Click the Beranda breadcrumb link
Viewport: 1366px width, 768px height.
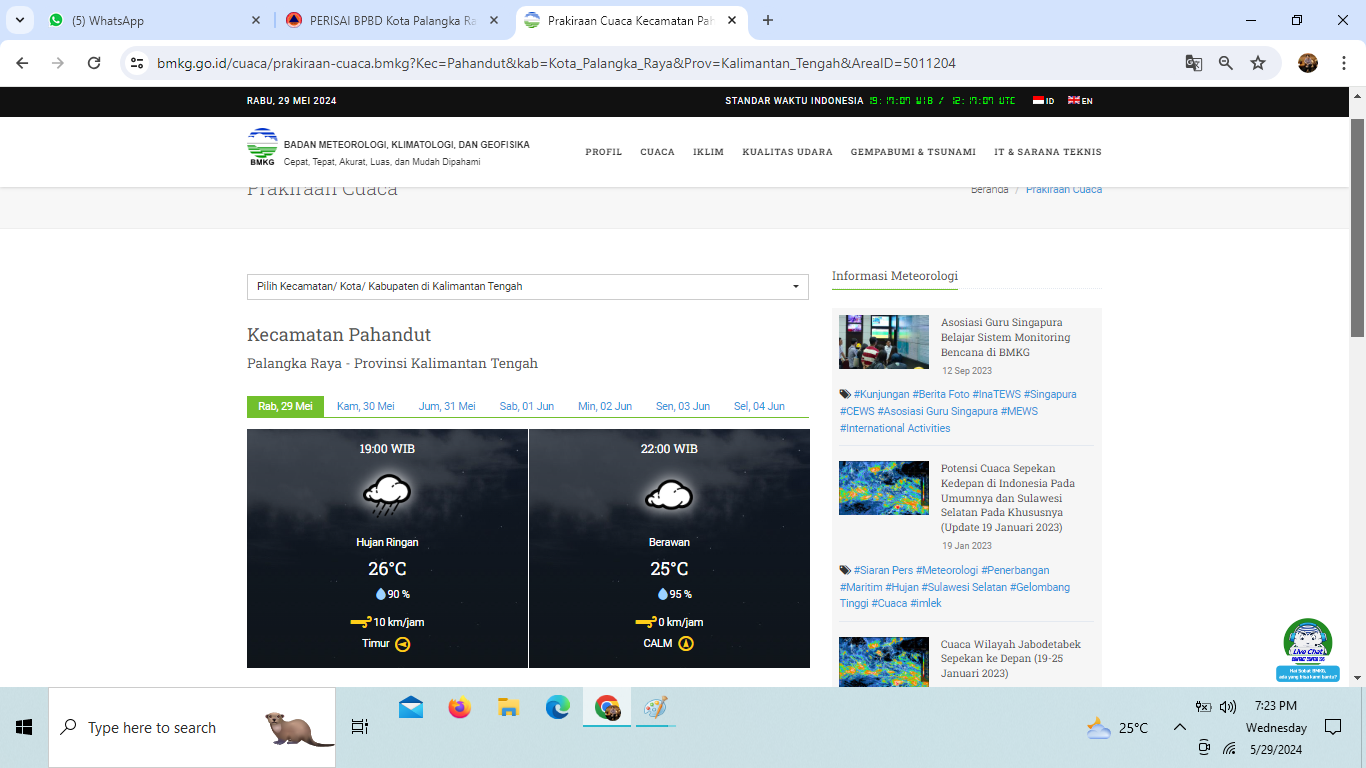click(x=989, y=190)
